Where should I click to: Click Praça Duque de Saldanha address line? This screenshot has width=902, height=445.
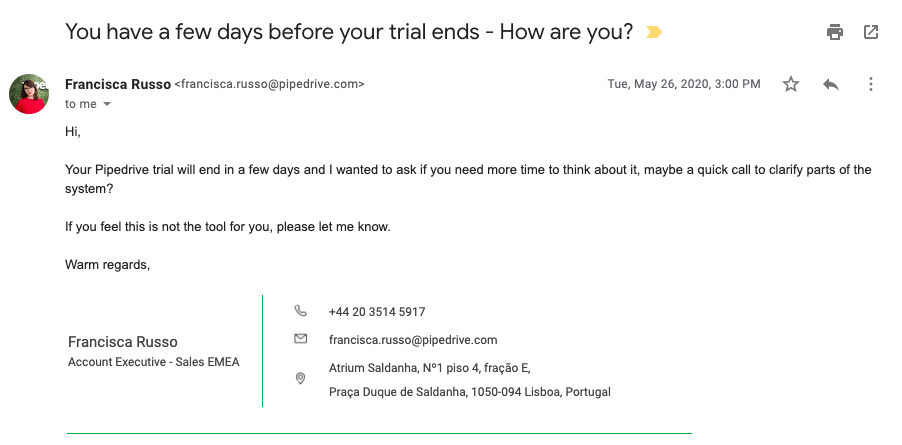pyautogui.click(x=469, y=392)
